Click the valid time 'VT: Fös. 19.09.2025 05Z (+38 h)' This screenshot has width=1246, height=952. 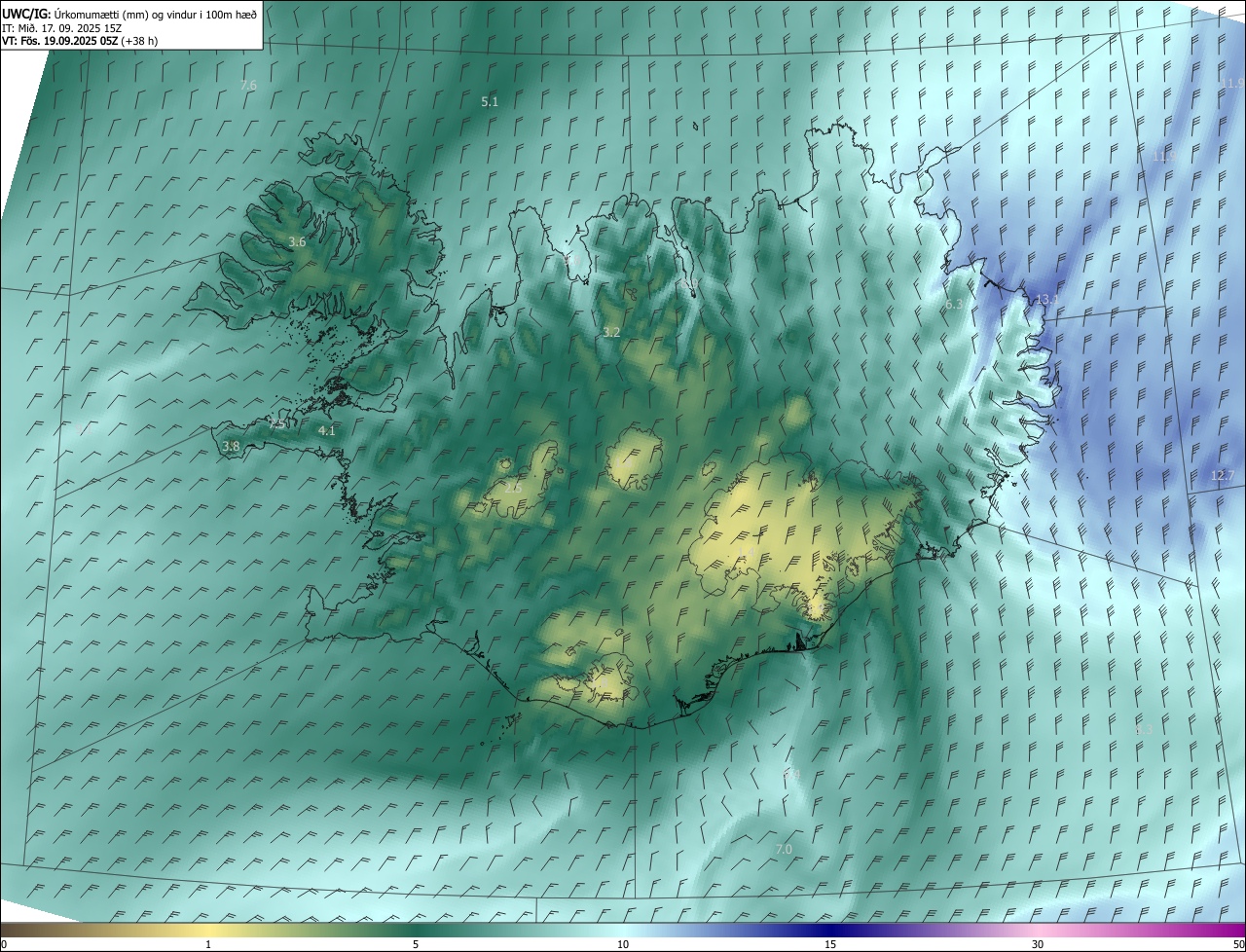click(80, 41)
